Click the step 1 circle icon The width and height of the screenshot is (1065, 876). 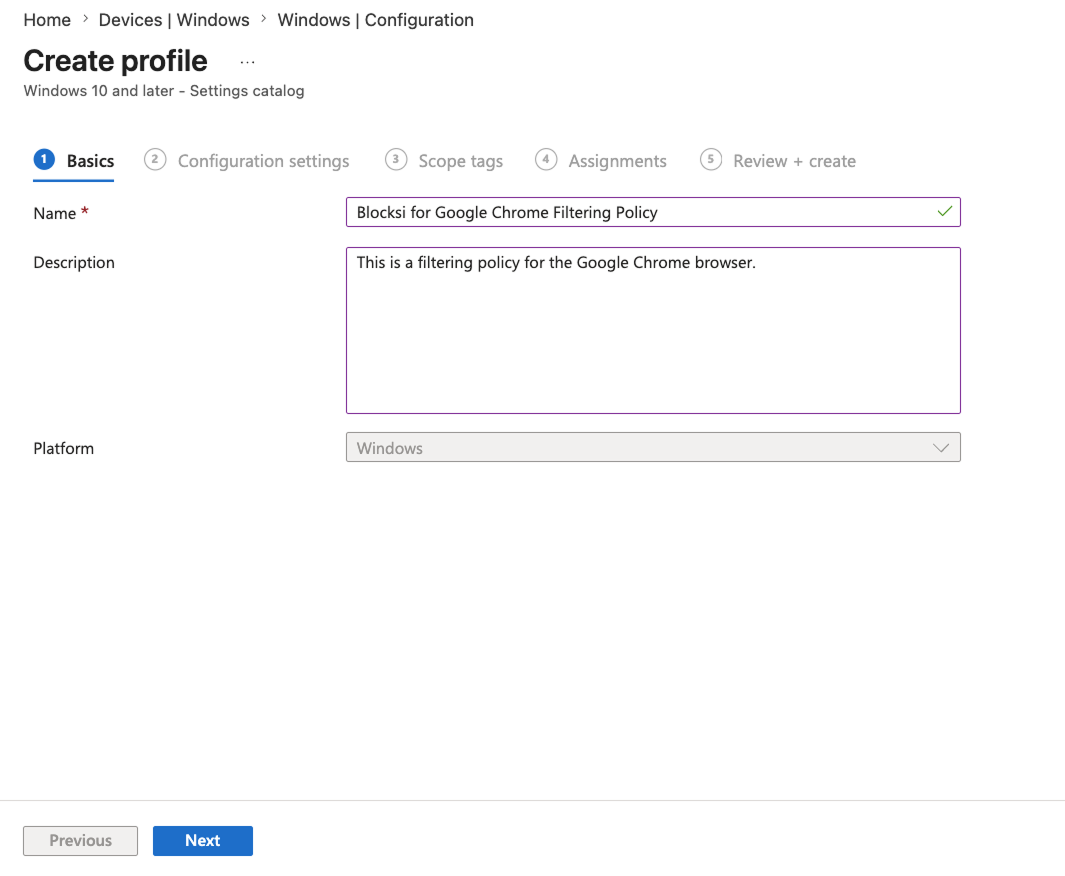44,160
